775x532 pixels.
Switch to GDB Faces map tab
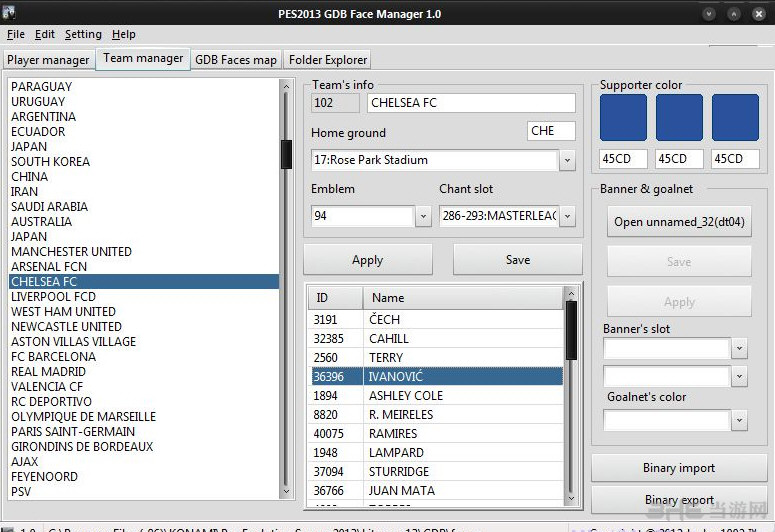click(x=236, y=60)
